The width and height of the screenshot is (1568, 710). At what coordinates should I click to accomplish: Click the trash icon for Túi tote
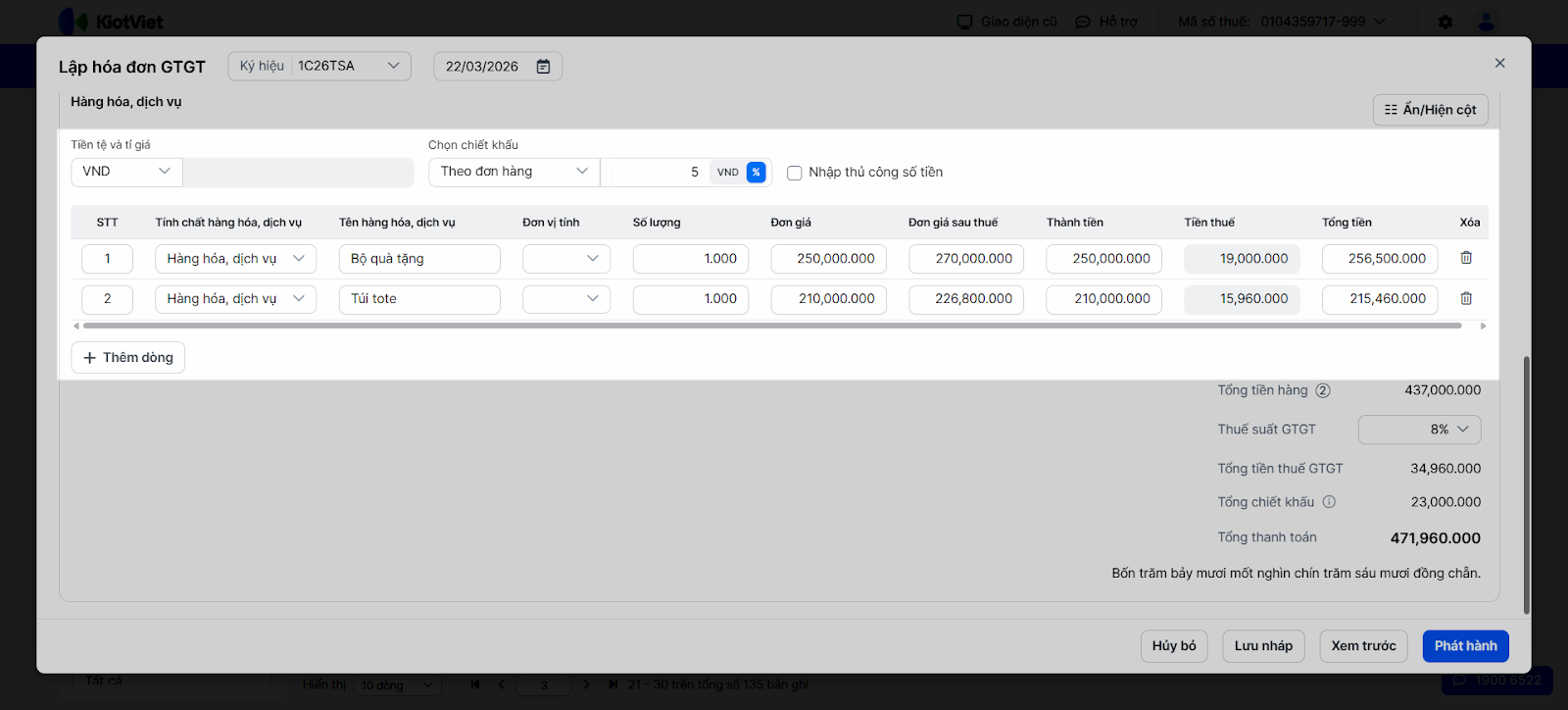[x=1466, y=298]
